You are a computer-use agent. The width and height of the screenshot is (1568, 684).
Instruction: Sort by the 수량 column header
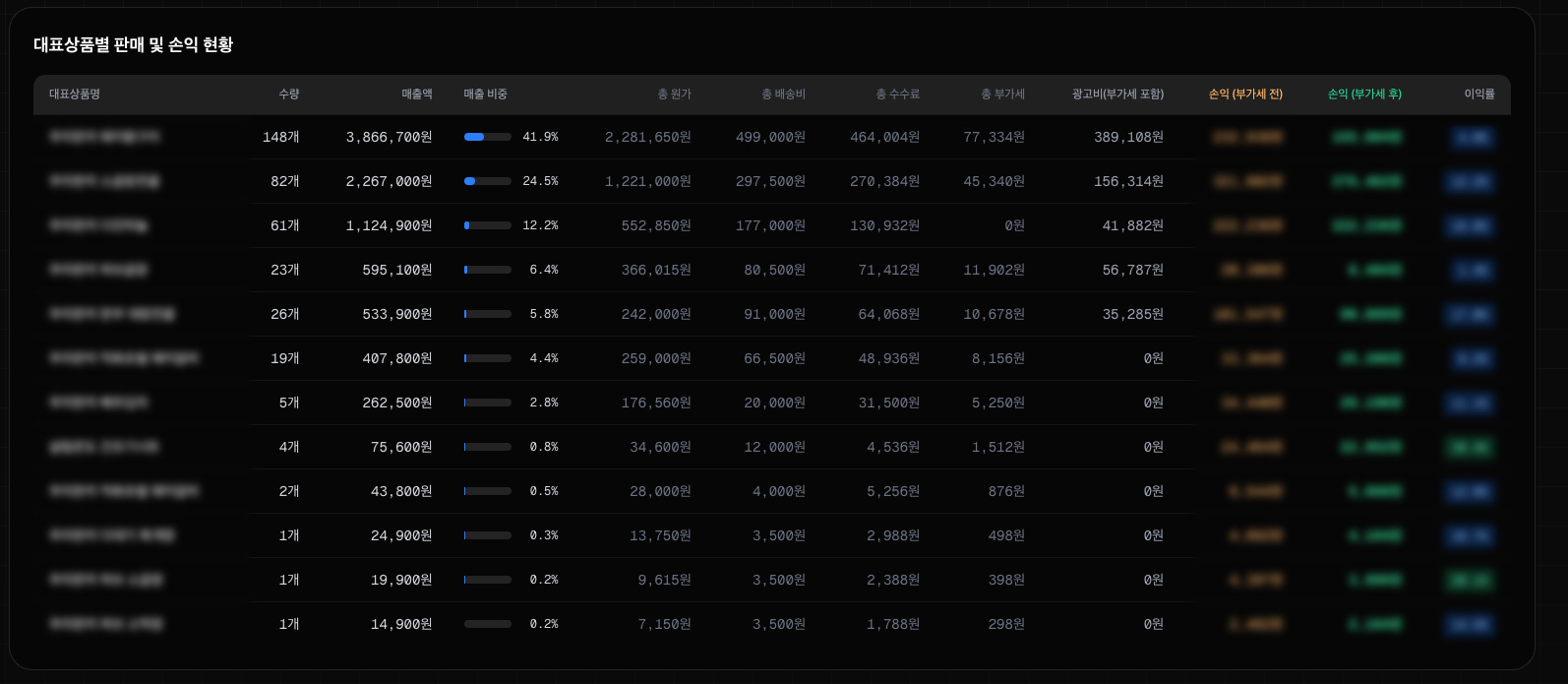288,94
